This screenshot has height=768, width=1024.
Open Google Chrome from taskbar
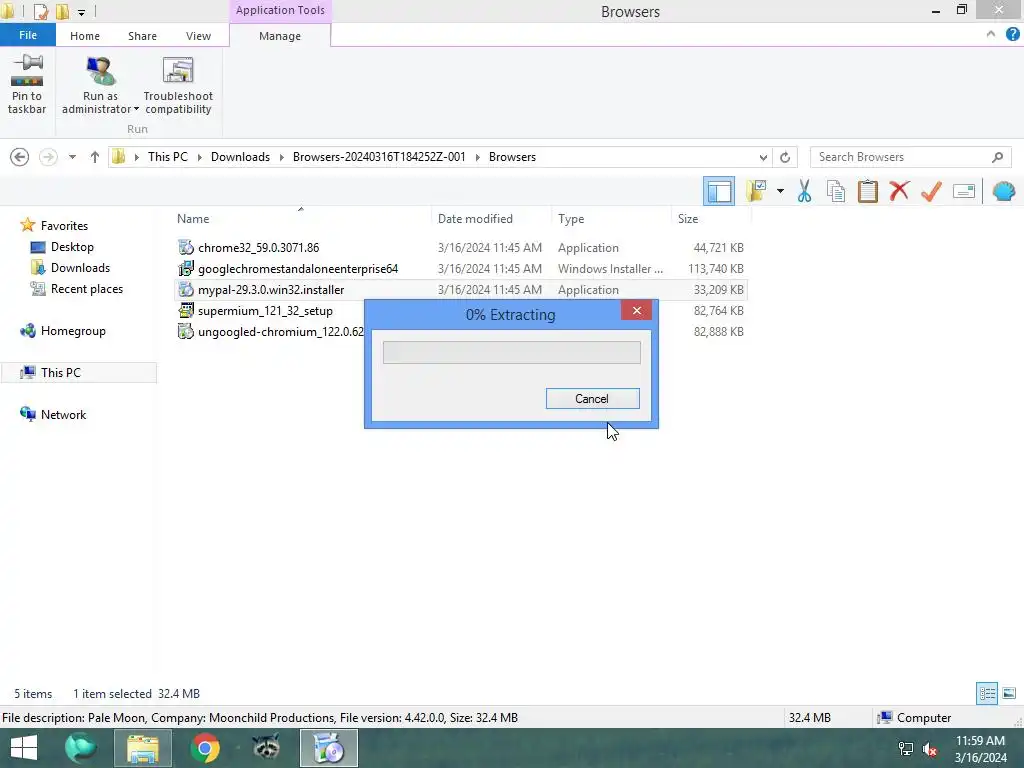tap(205, 748)
